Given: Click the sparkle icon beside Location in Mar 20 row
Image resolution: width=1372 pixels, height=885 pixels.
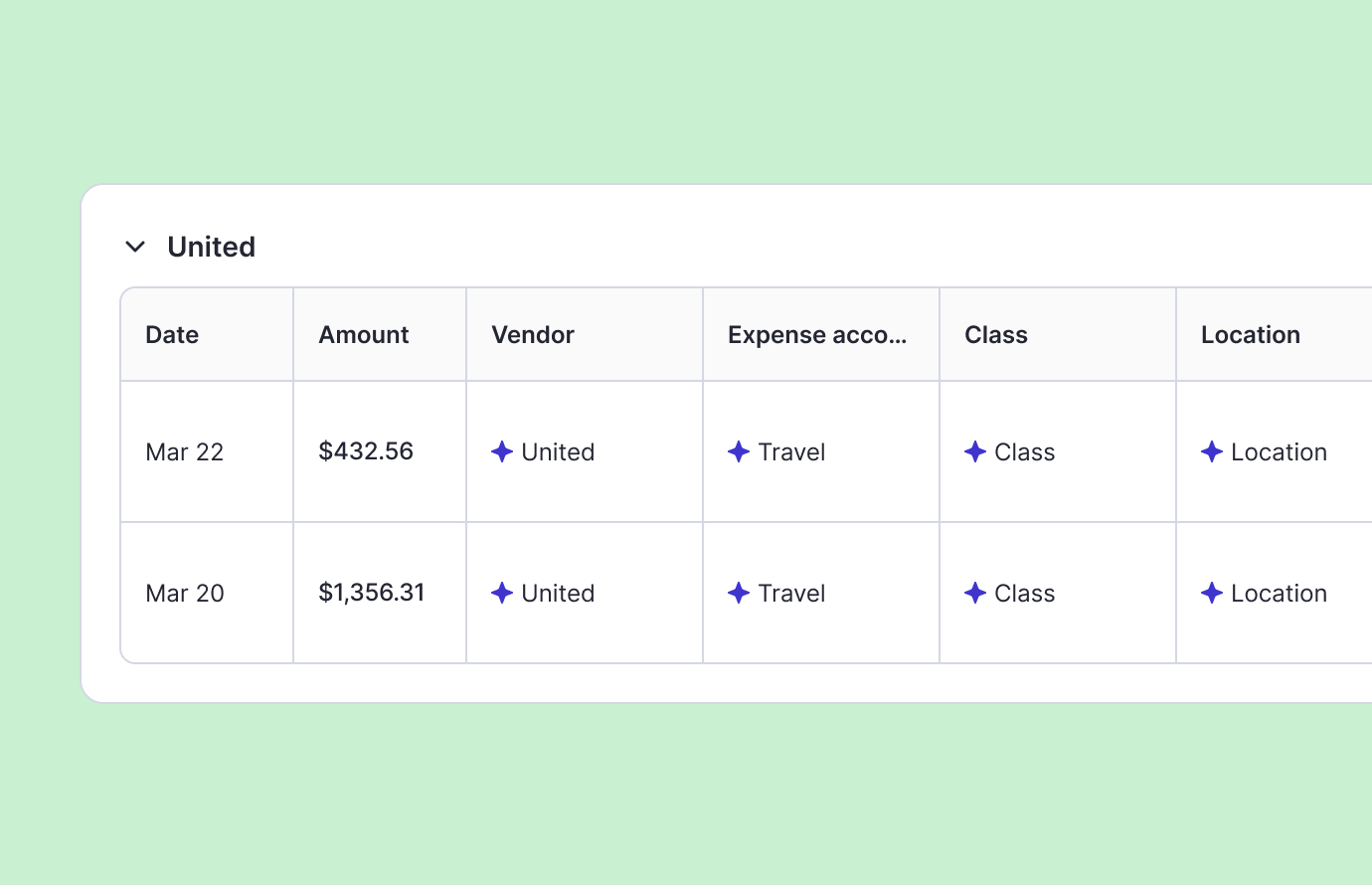Looking at the screenshot, I should click(1212, 593).
